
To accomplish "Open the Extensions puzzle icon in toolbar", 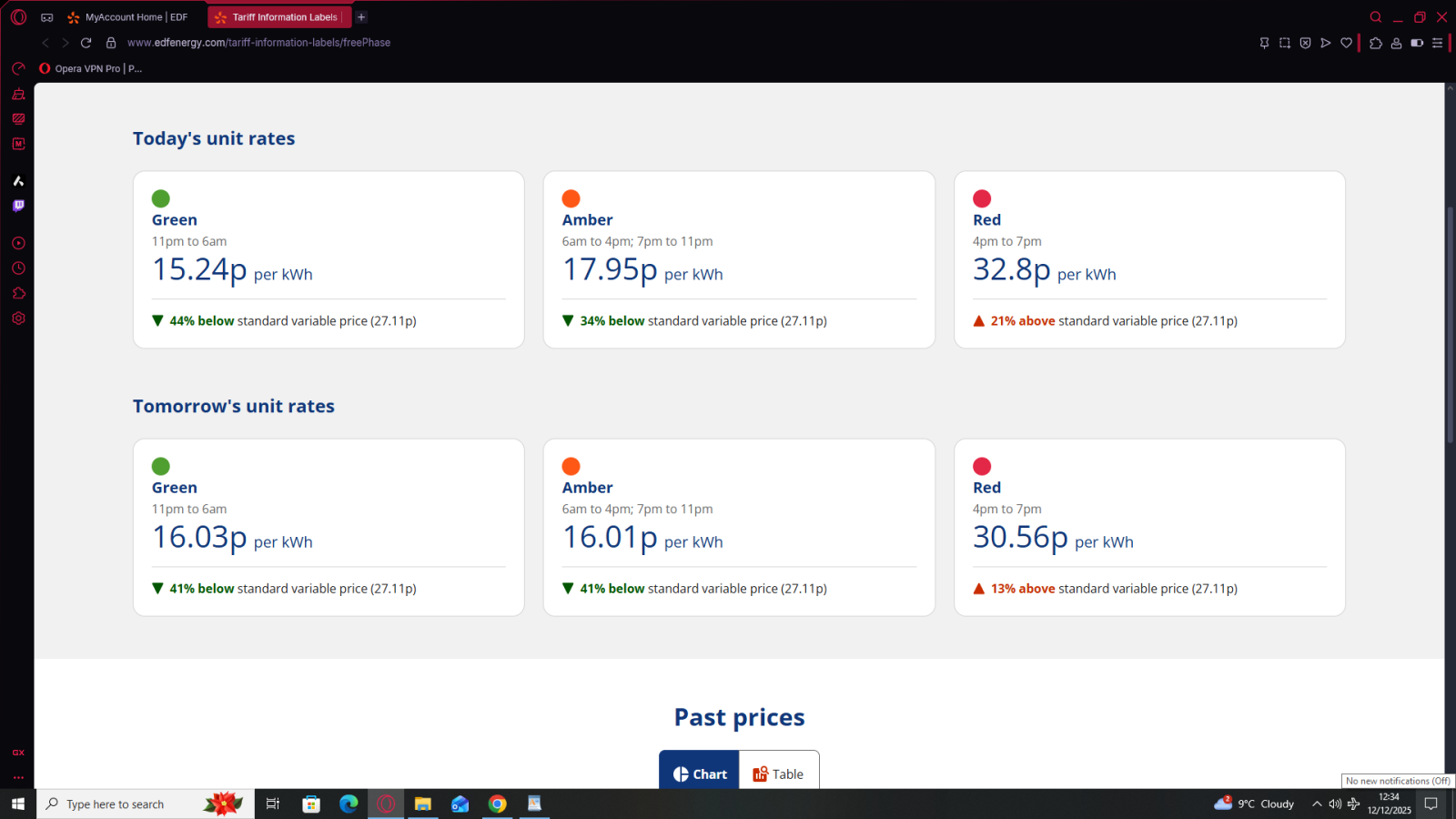I will pos(1376,43).
